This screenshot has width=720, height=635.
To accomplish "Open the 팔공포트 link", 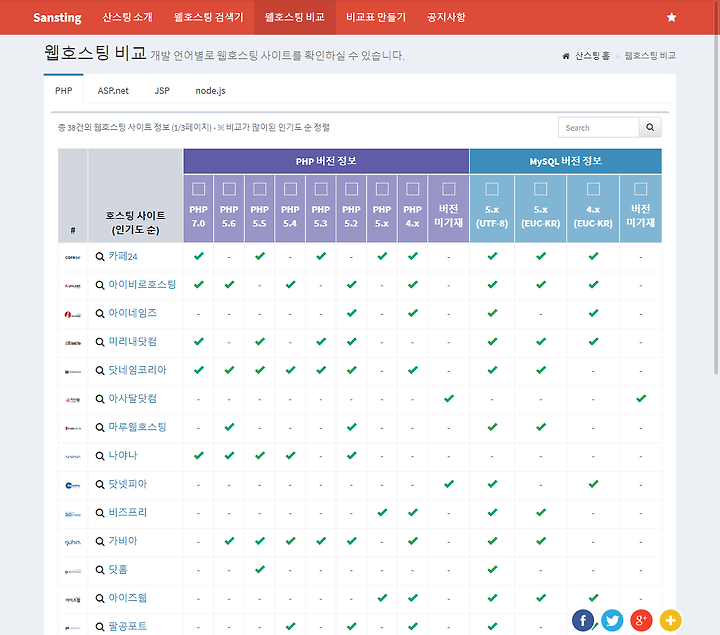I will 128,627.
